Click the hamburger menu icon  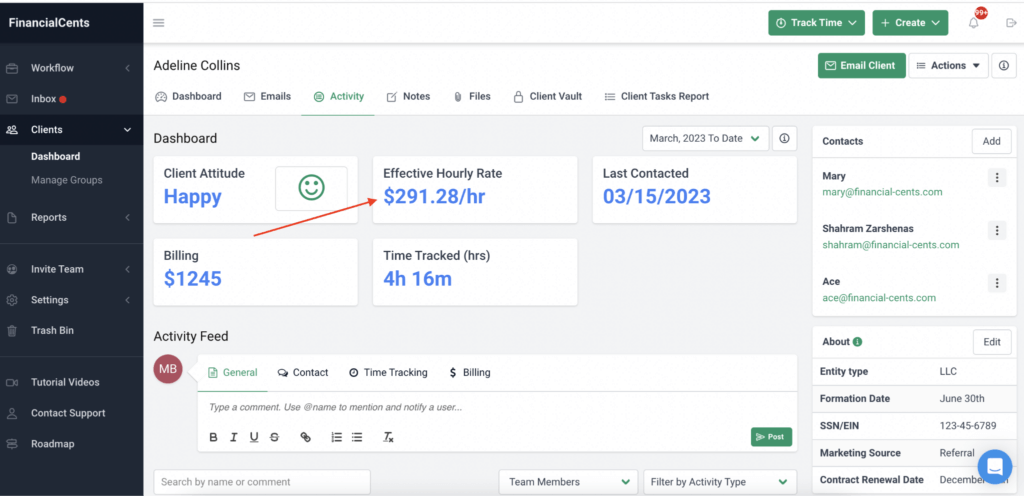pyautogui.click(x=159, y=23)
